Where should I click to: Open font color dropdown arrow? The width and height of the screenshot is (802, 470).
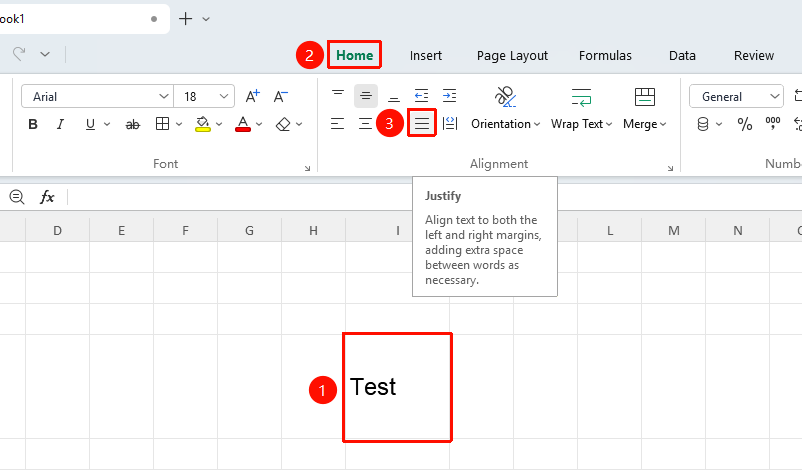click(259, 124)
